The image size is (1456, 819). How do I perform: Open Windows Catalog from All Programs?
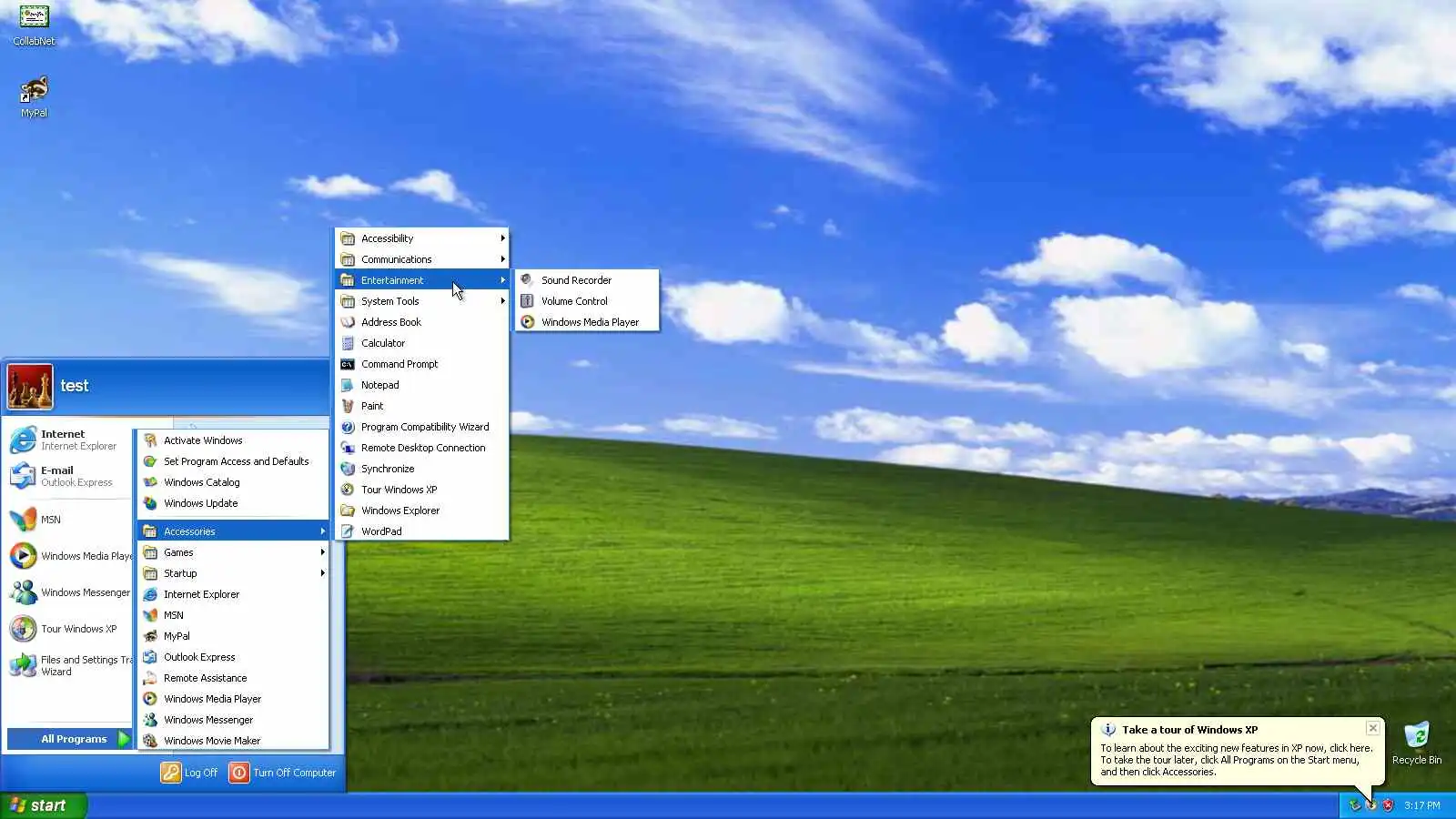(233, 482)
